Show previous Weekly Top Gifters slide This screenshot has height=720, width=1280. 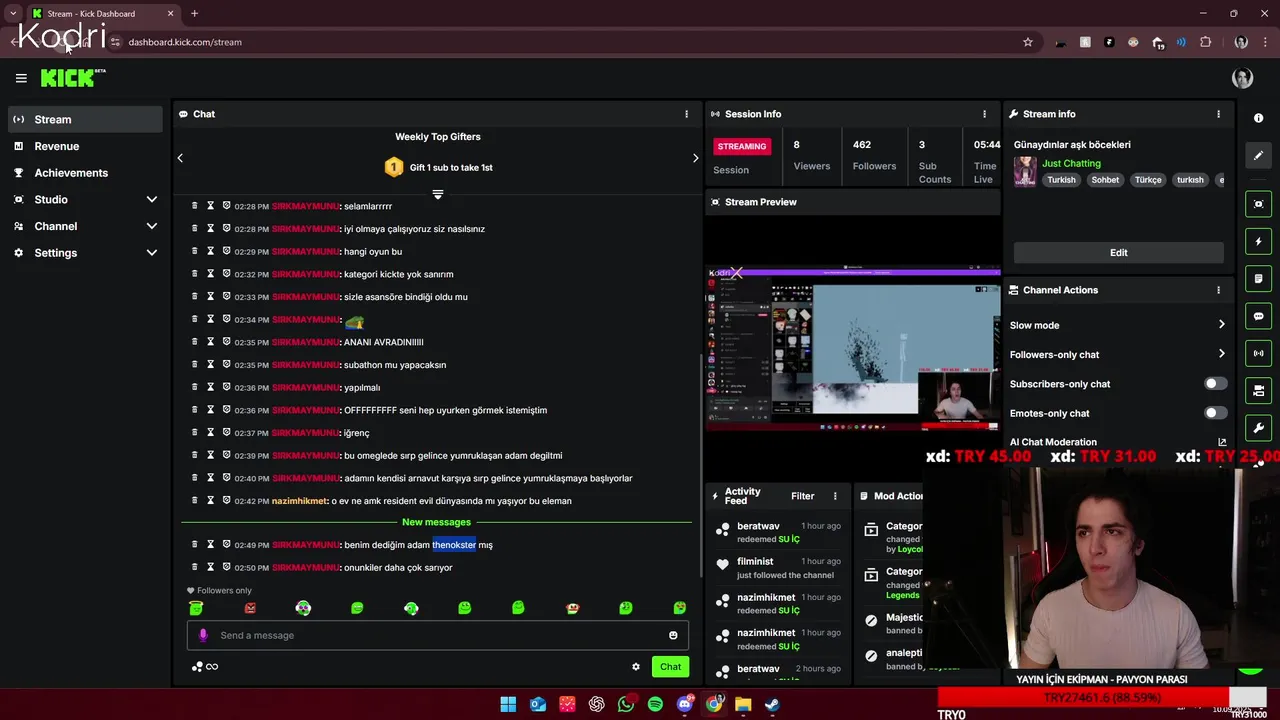pos(180,158)
